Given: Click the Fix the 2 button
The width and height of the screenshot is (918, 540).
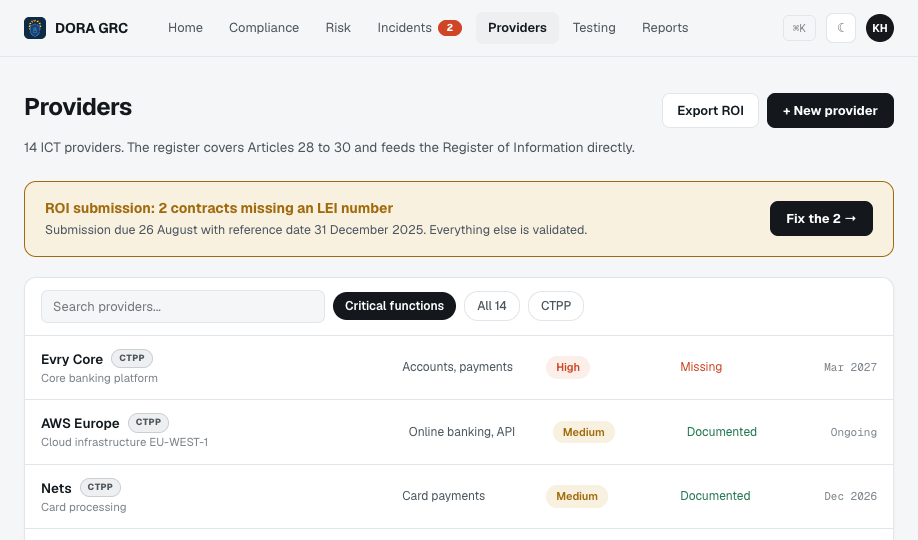Looking at the screenshot, I should [821, 218].
